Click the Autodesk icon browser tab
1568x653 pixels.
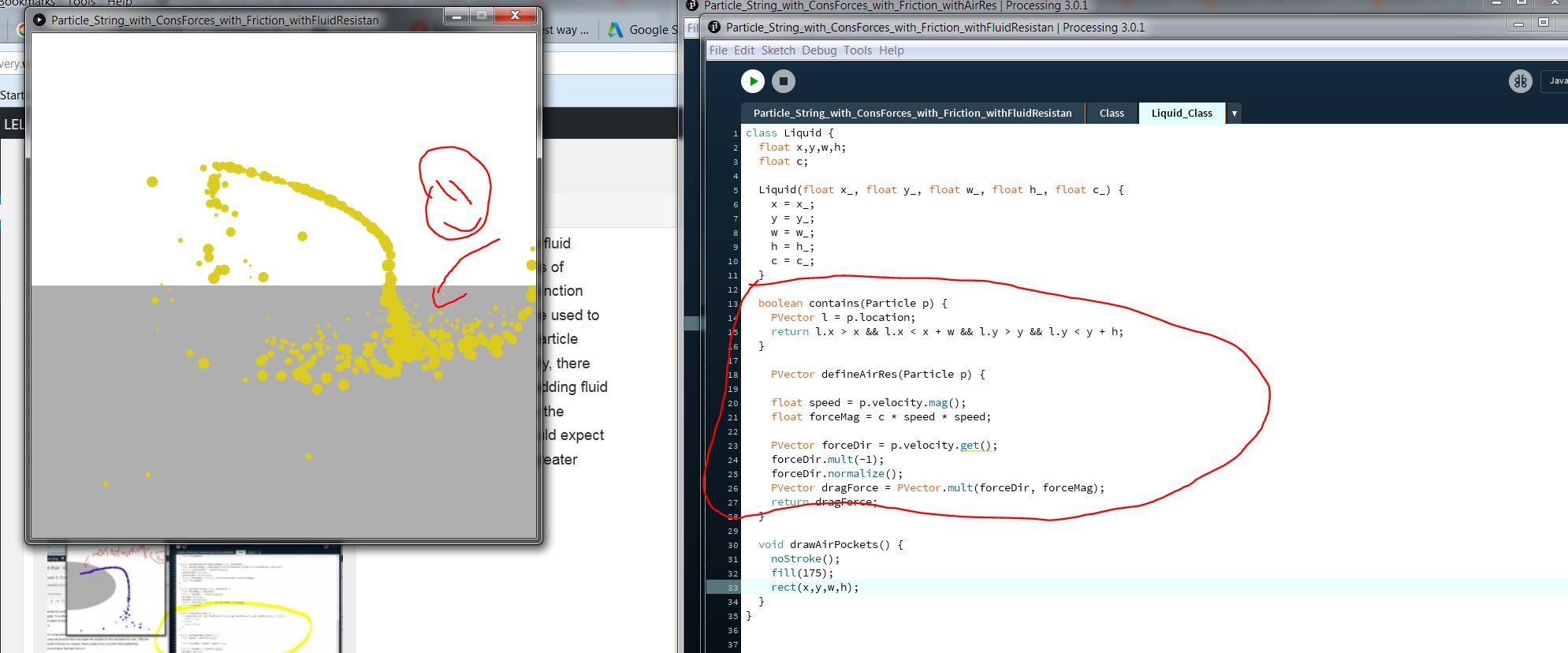pyautogui.click(x=614, y=30)
